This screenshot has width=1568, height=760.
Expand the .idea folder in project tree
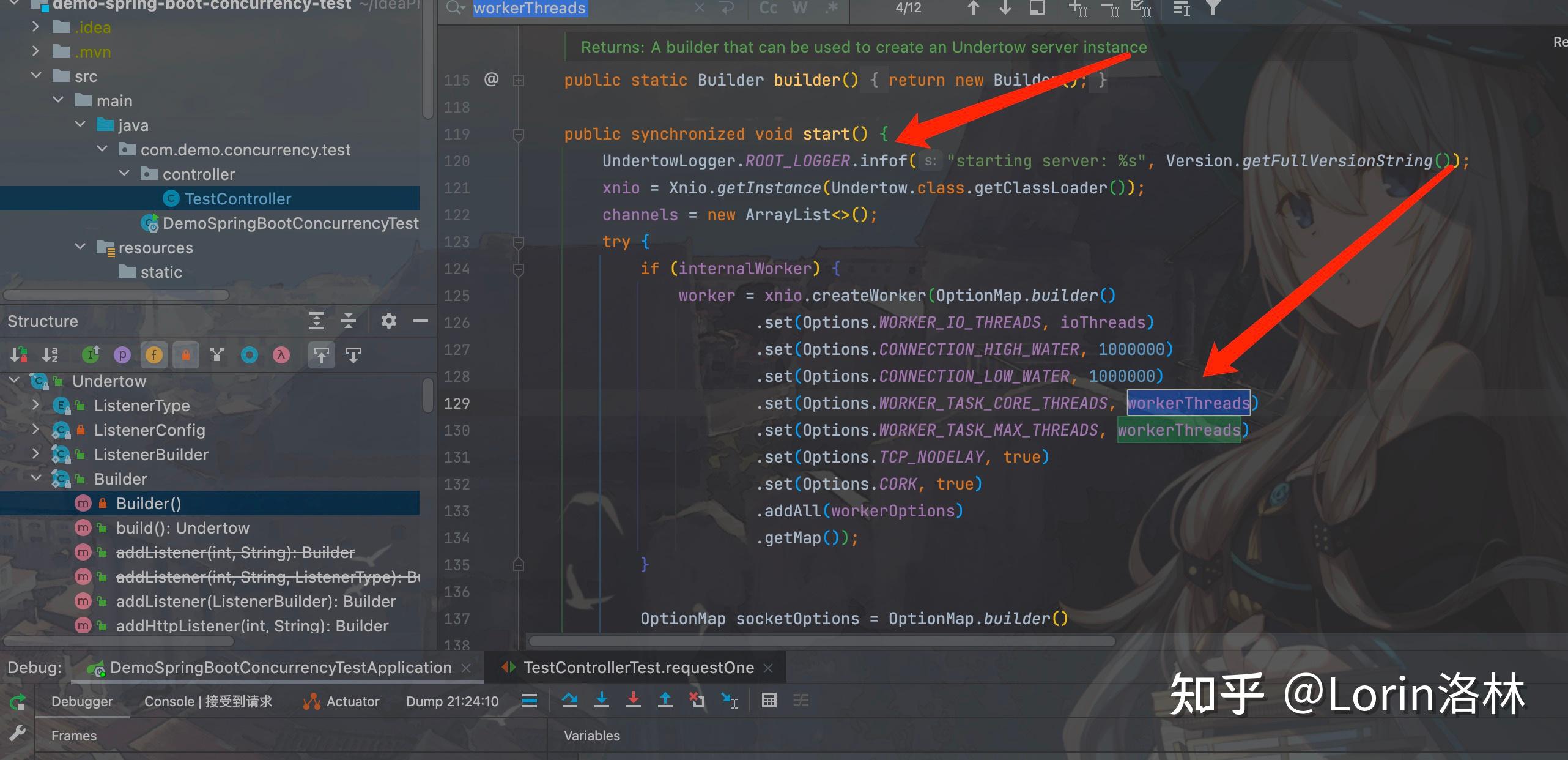pyautogui.click(x=35, y=27)
